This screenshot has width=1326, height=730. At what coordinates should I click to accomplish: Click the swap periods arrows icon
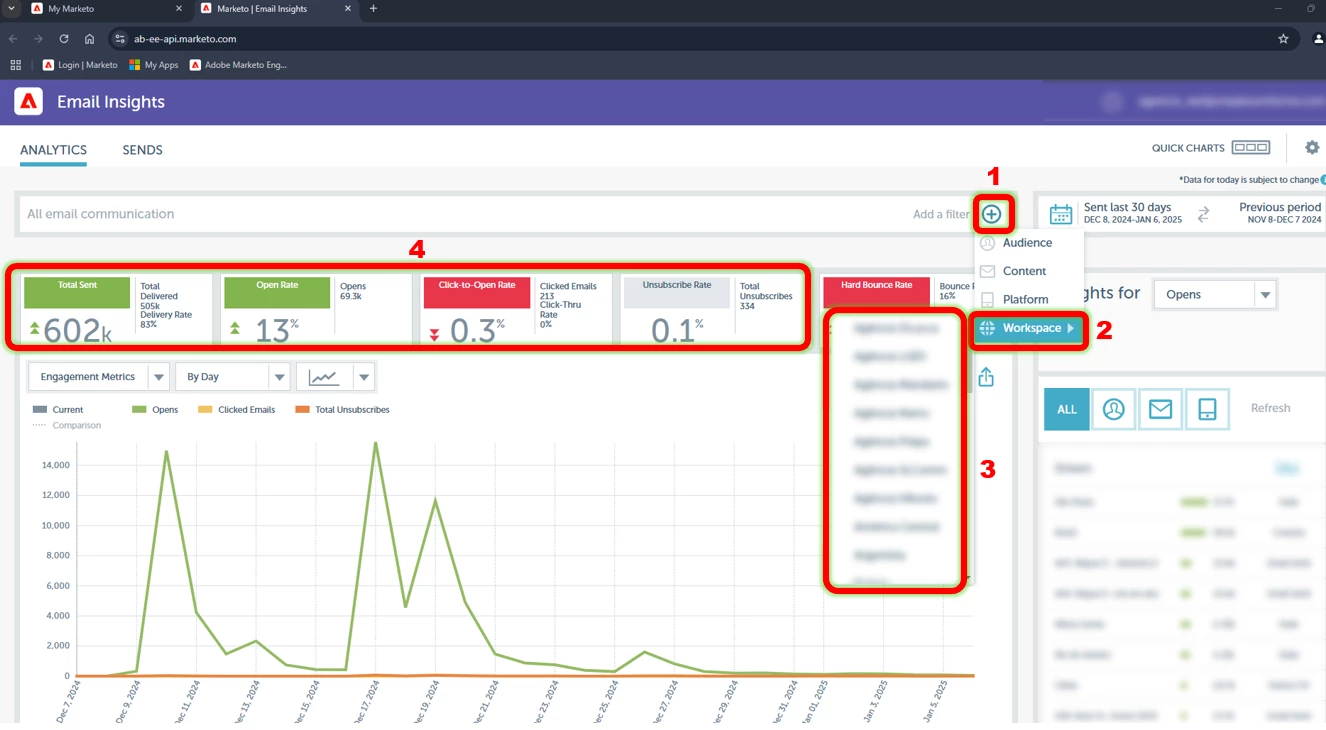(x=1203, y=214)
